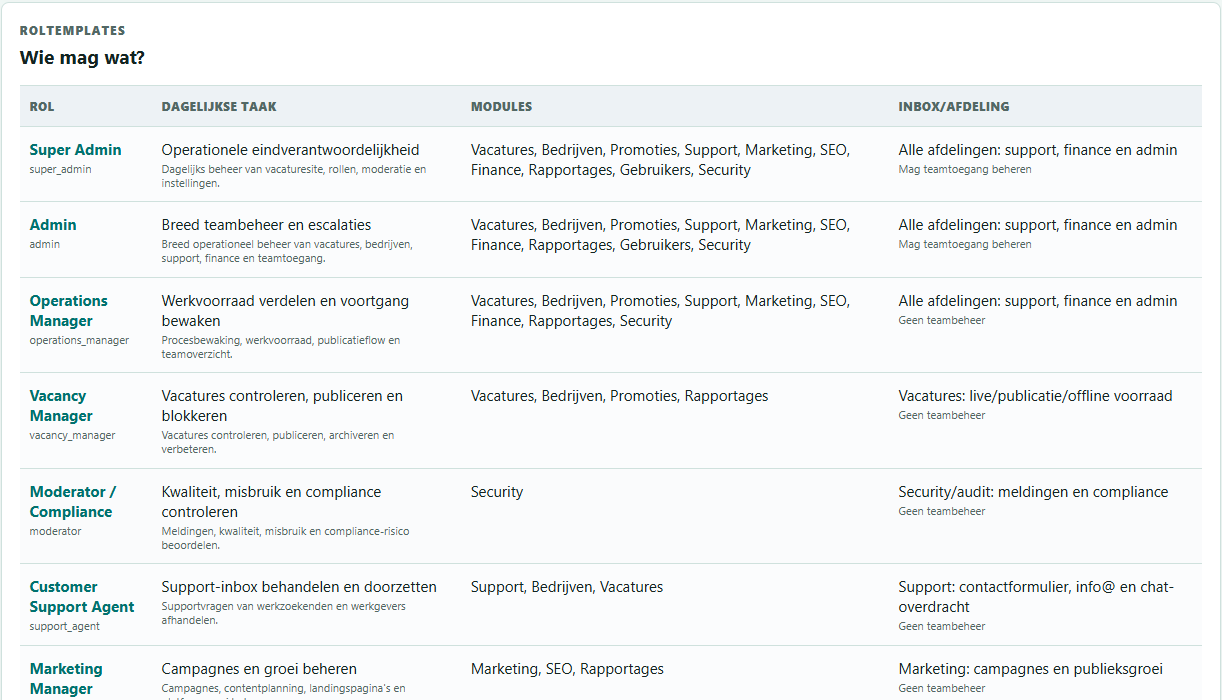
Task: Click 'Kwaliteit, misbruik en compliance controleren' task
Action: click(x=271, y=502)
